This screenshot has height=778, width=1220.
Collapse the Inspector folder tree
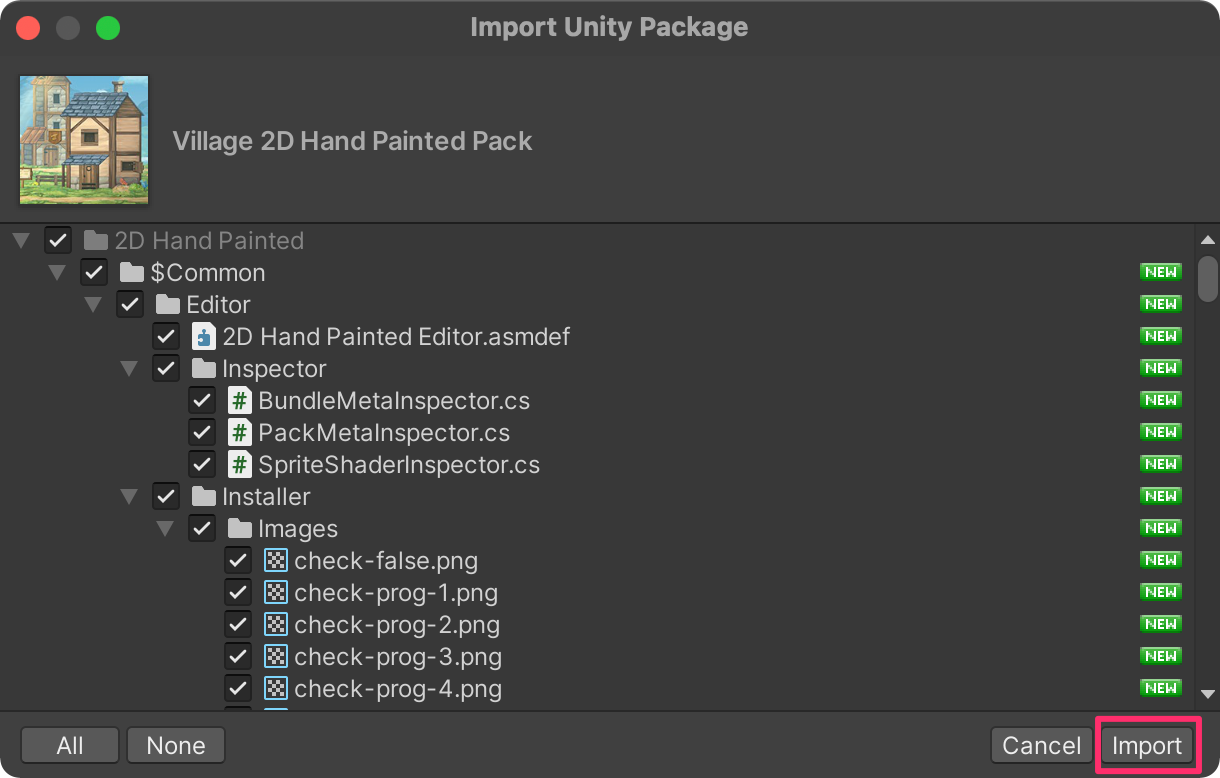pos(129,369)
